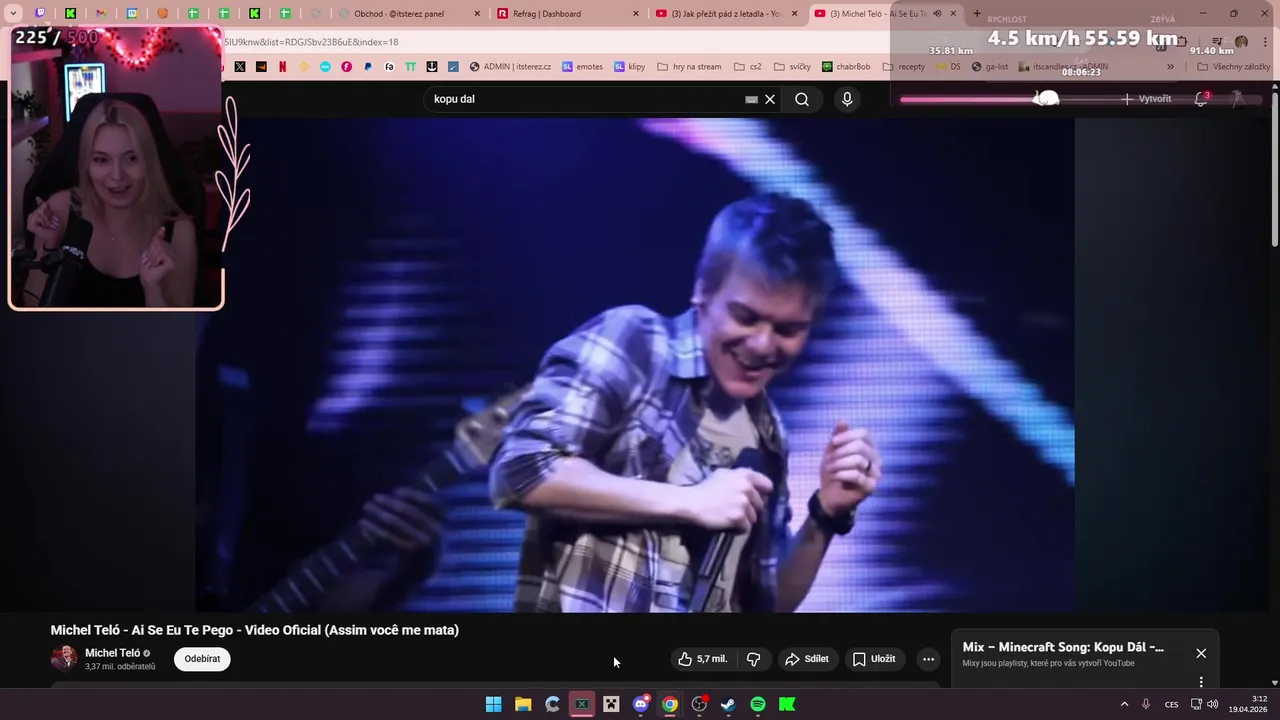The image size is (1280, 720).
Task: Open 'hry na stream' bookmarks folder
Action: point(689,67)
